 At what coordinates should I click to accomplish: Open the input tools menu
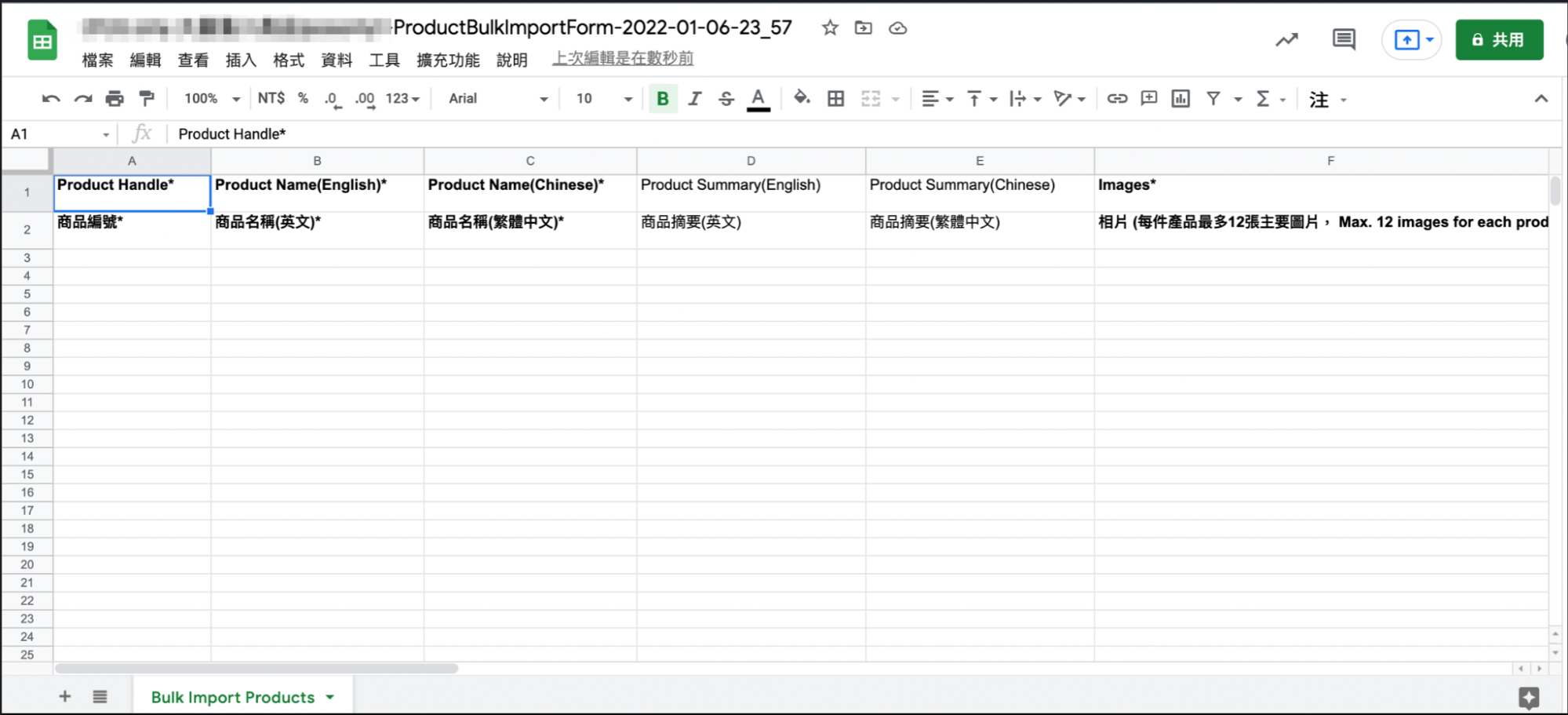[x=1319, y=100]
